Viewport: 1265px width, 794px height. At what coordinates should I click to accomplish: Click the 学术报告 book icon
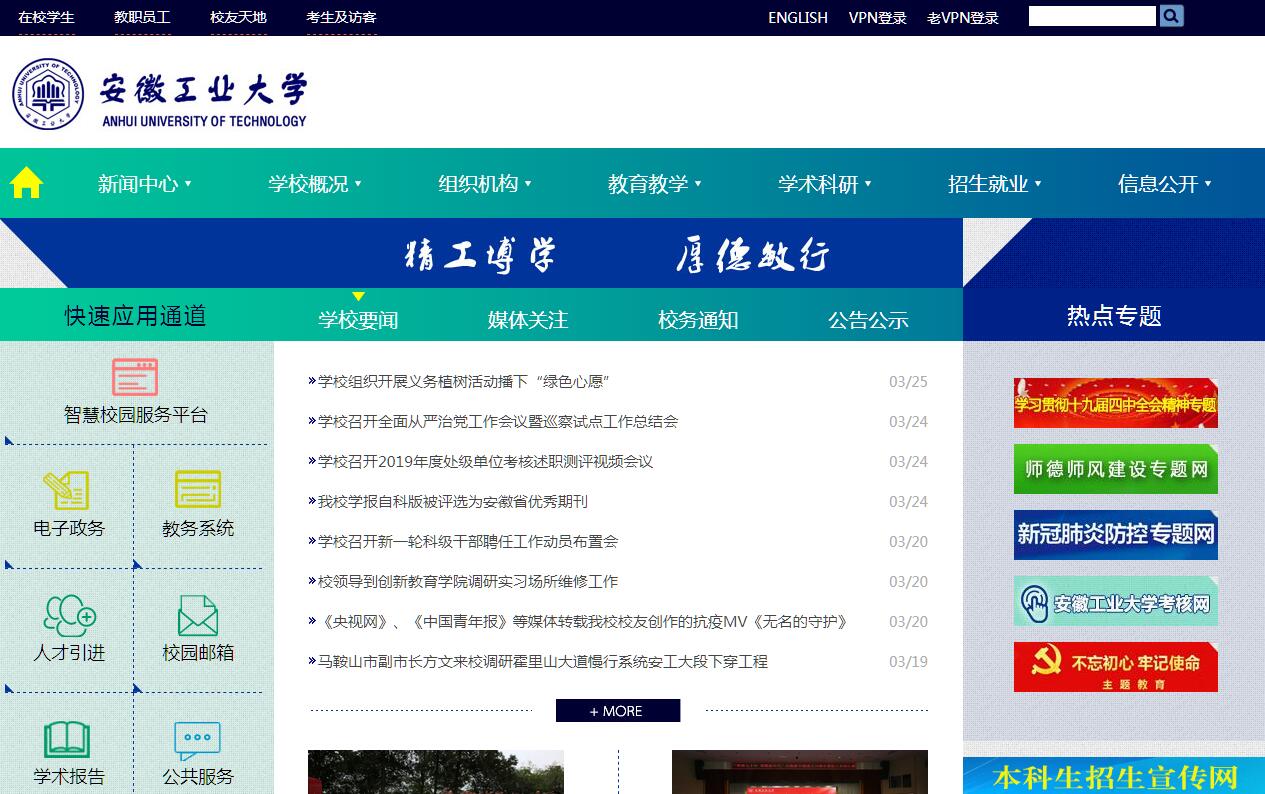pyautogui.click(x=68, y=740)
